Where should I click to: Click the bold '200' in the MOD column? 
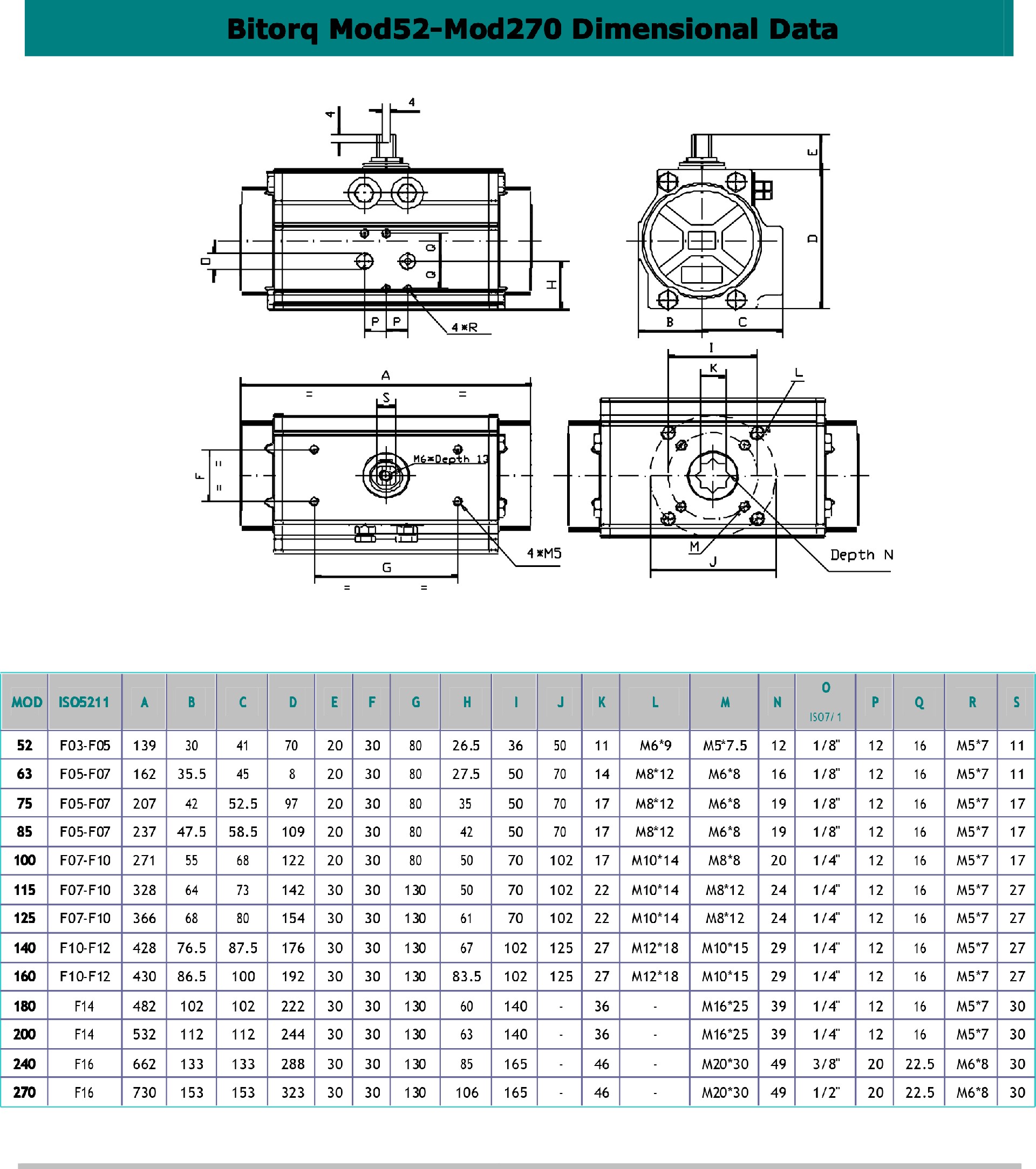pyautogui.click(x=25, y=1035)
